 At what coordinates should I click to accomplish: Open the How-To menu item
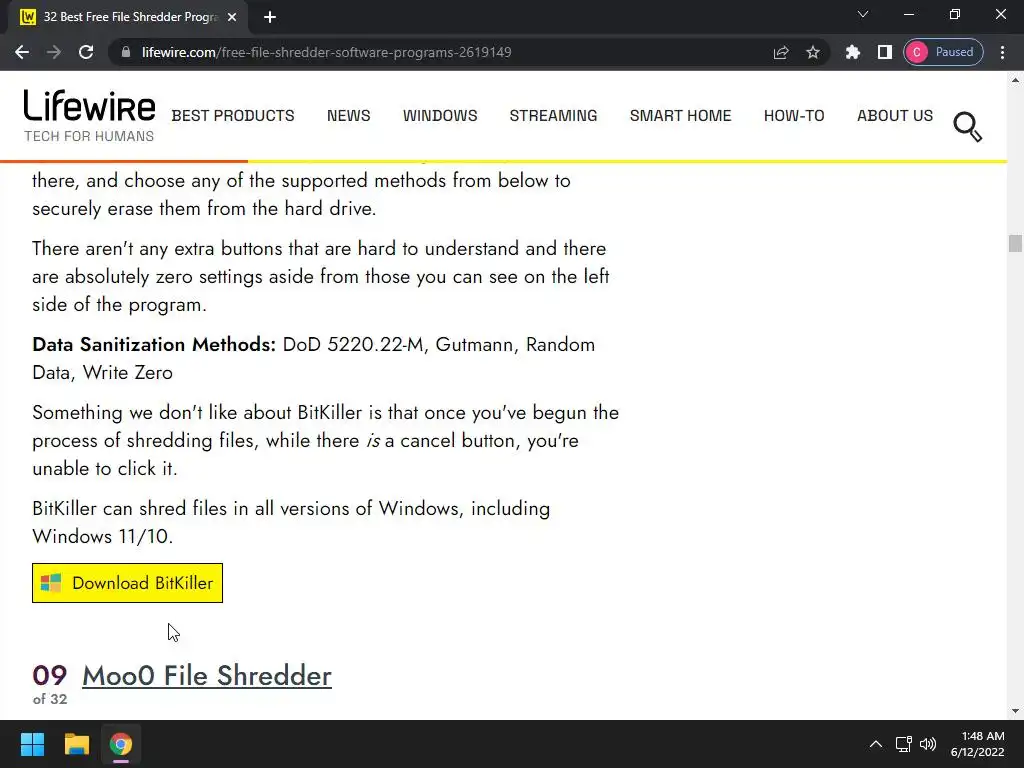[x=794, y=116]
